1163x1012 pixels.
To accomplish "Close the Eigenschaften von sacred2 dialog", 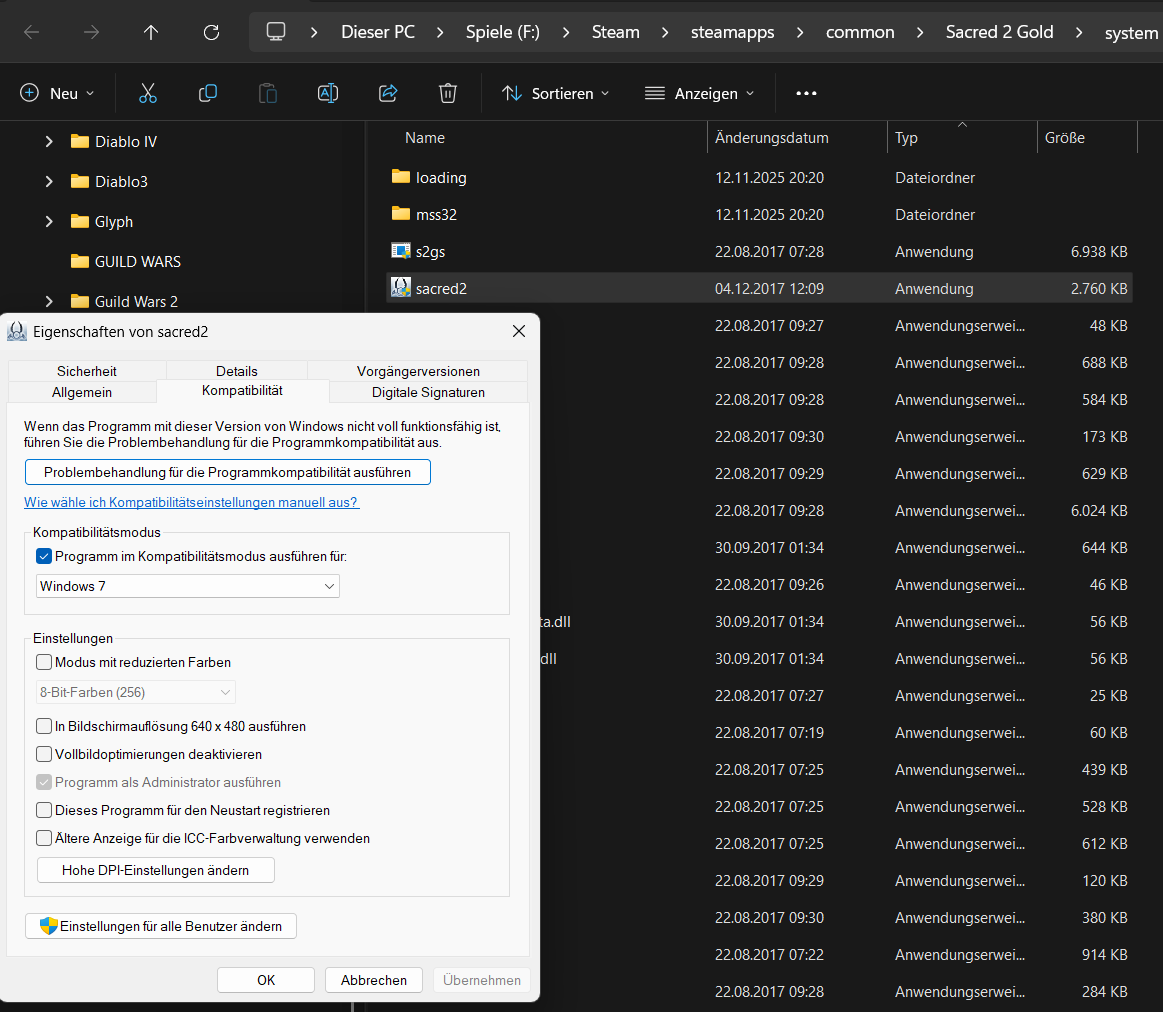I will [519, 331].
